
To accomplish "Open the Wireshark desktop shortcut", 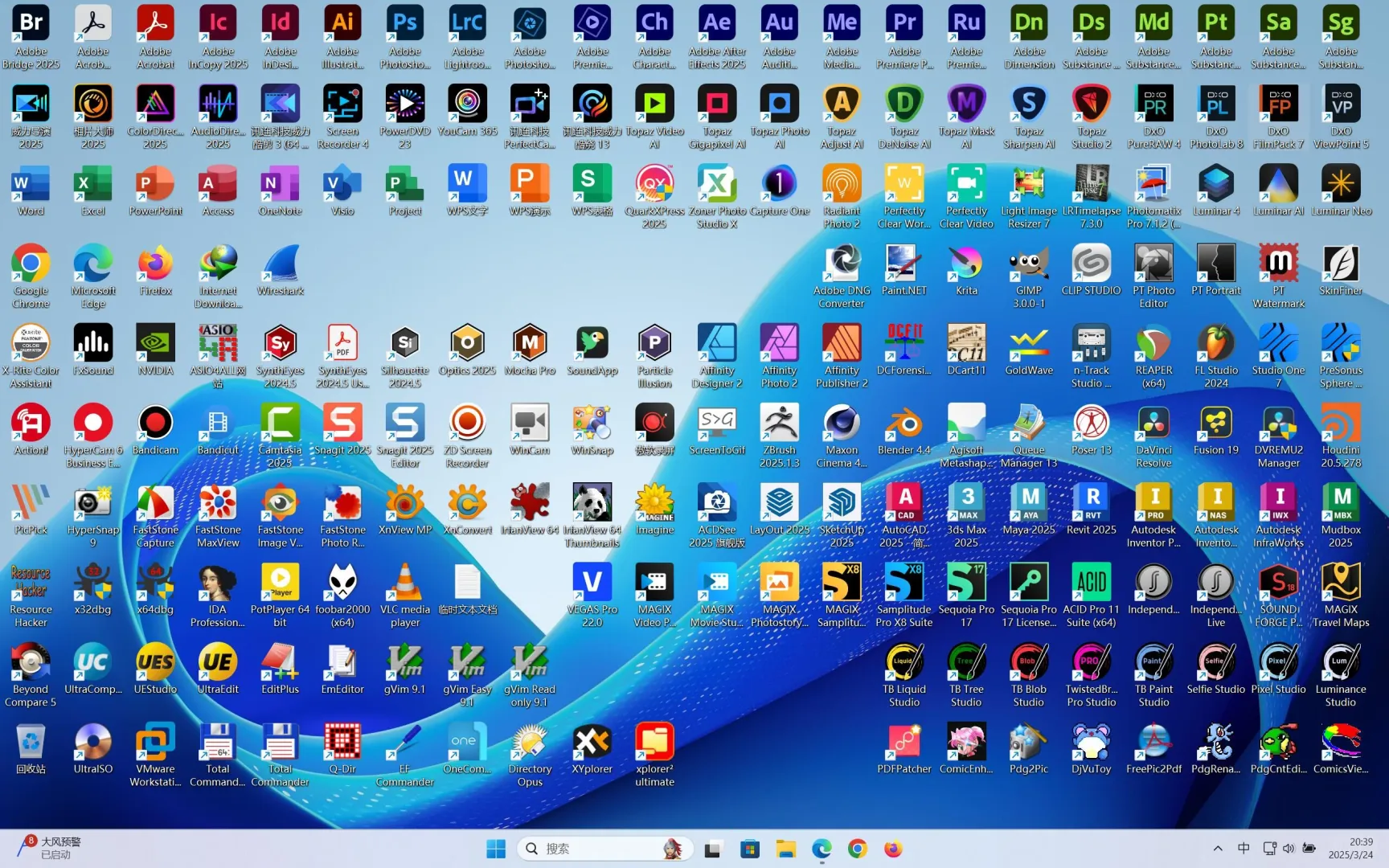I will pos(281,270).
